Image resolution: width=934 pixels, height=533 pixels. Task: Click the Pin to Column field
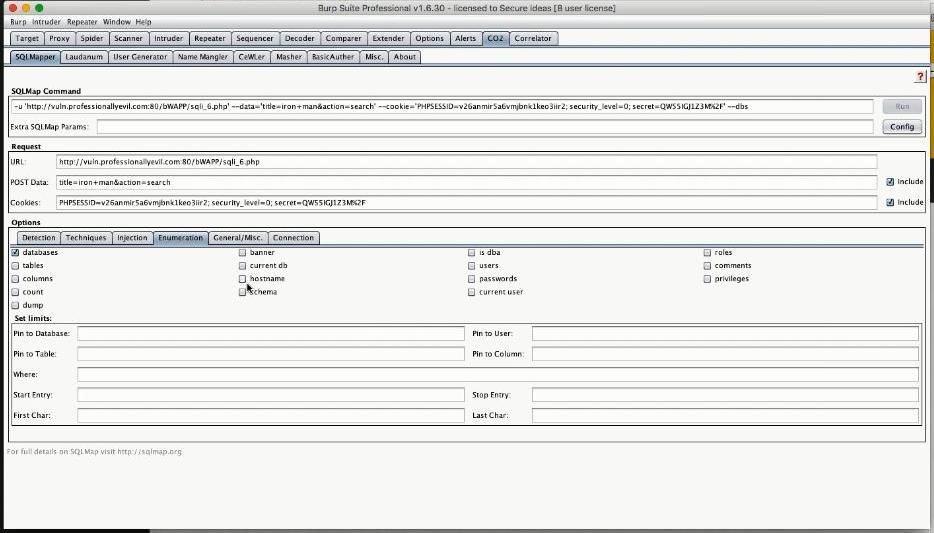[x=726, y=354]
